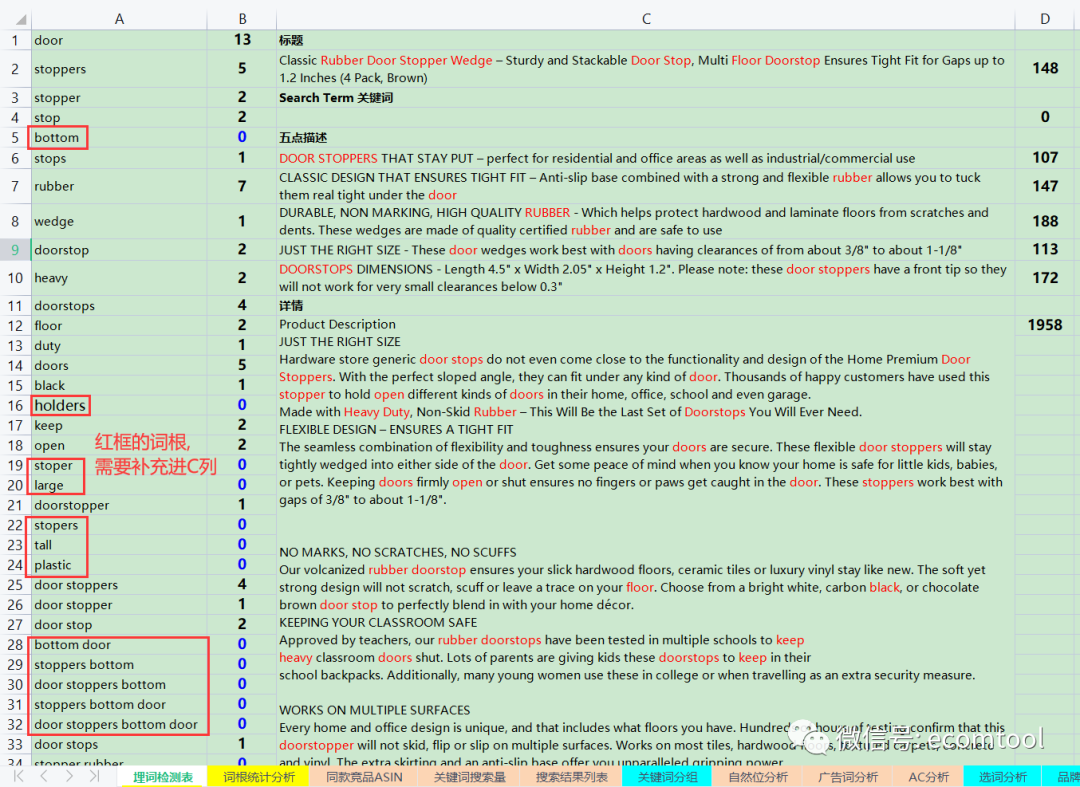This screenshot has height=787, width=1080.
Task: Click the 'Search Term 关键词' cell
Action: pyautogui.click(x=645, y=98)
